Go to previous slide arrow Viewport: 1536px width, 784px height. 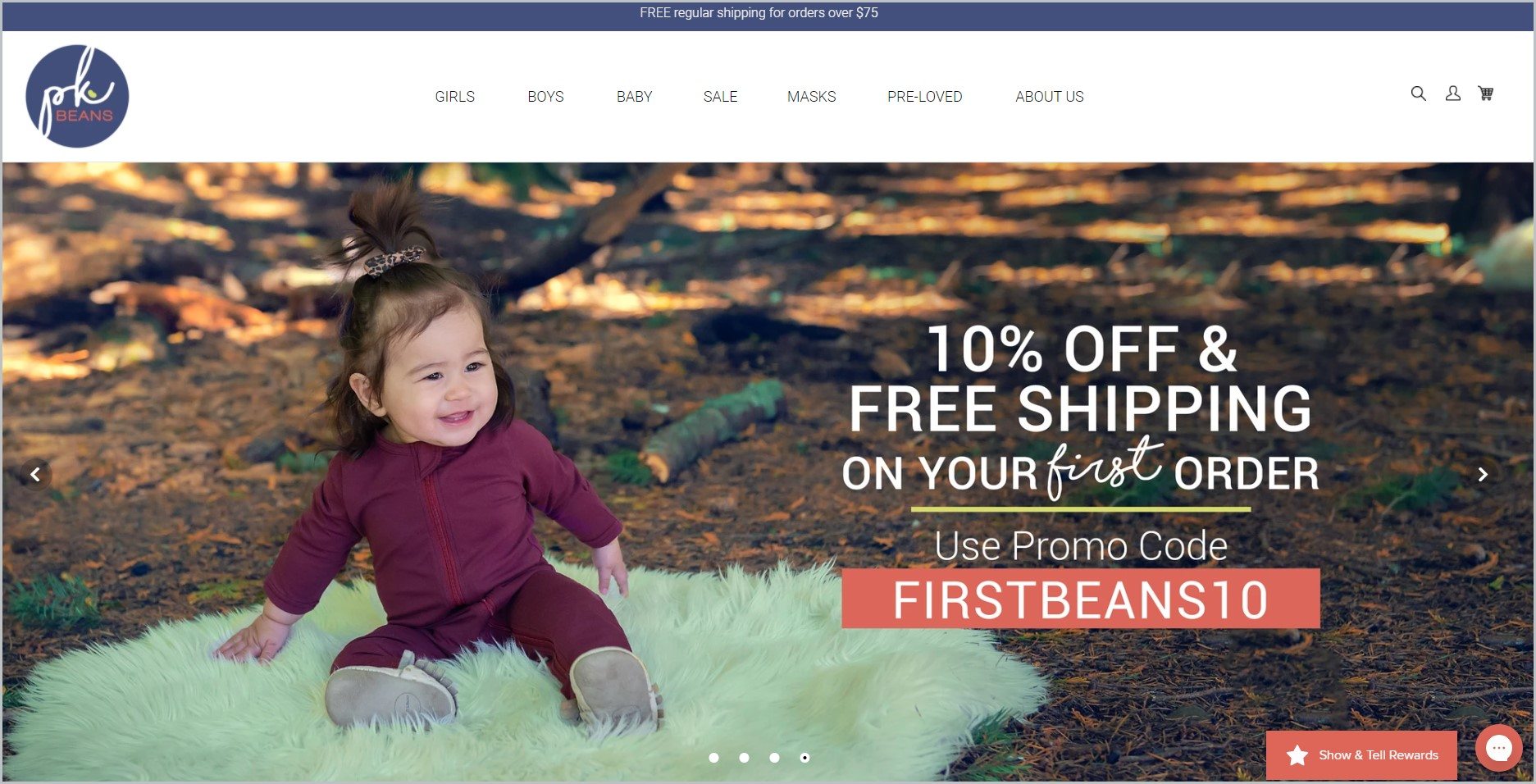click(x=35, y=474)
